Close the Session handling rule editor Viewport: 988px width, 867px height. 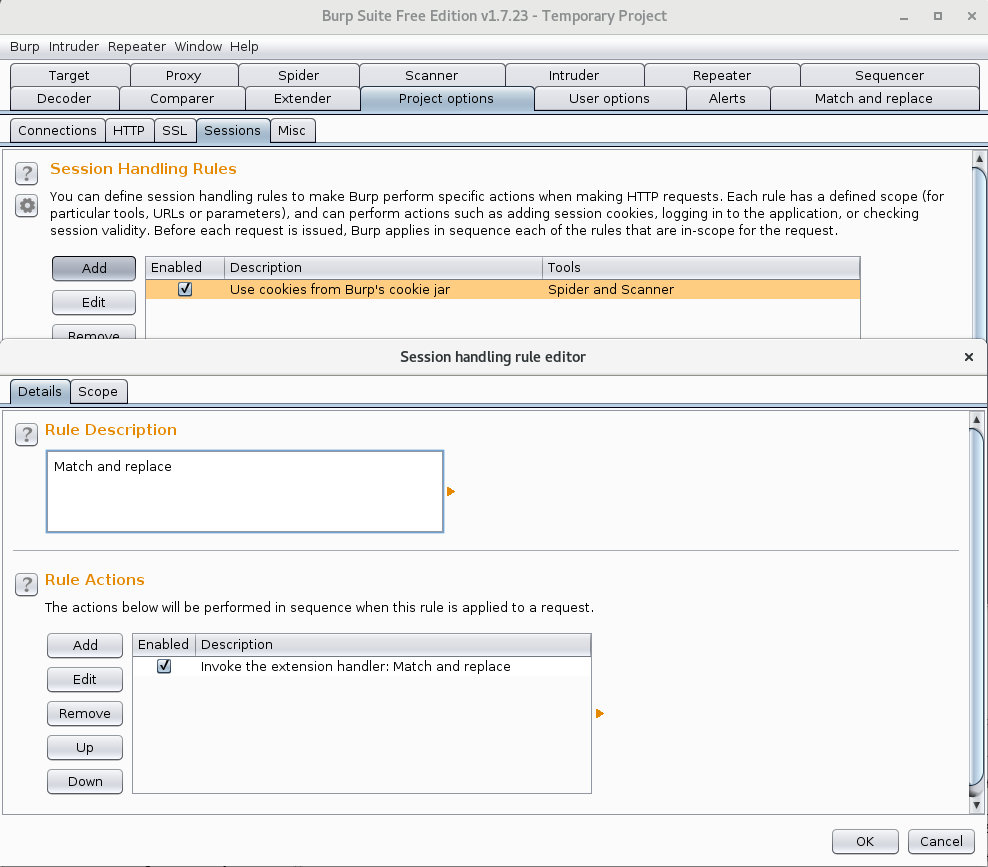[x=968, y=357]
